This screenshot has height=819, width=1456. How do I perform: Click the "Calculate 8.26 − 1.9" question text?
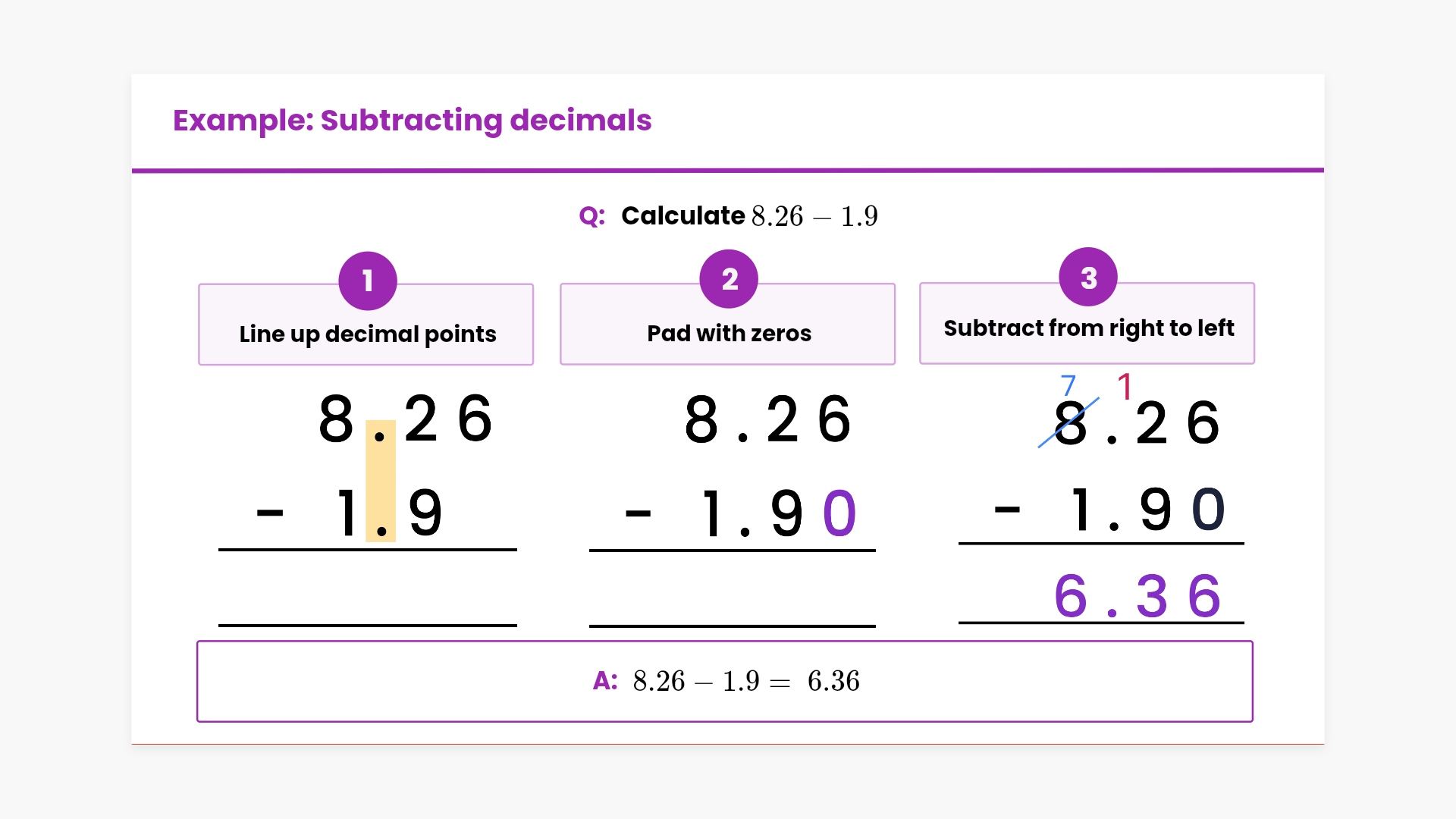pyautogui.click(x=749, y=216)
